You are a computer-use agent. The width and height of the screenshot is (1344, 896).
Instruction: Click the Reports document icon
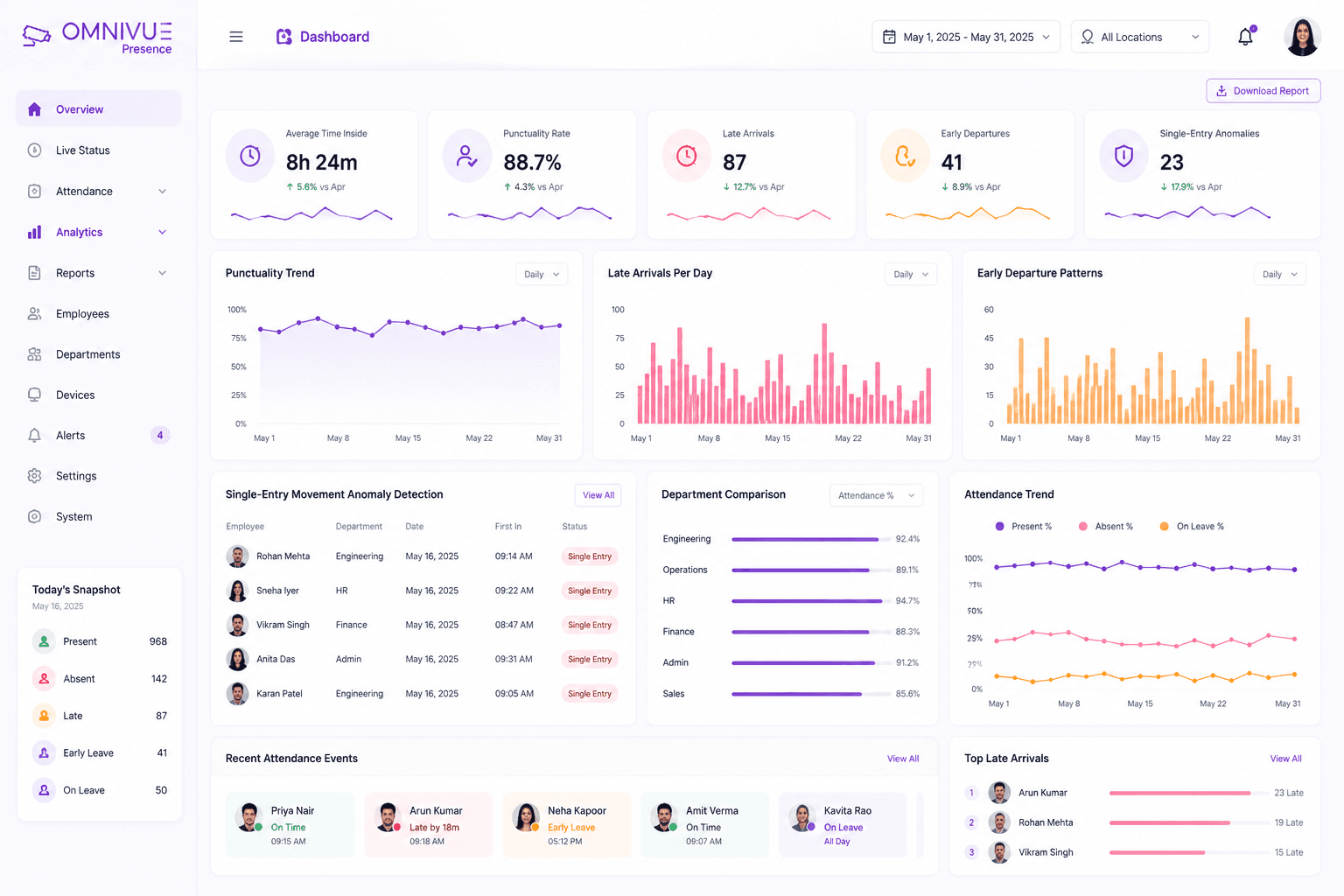pyautogui.click(x=34, y=273)
